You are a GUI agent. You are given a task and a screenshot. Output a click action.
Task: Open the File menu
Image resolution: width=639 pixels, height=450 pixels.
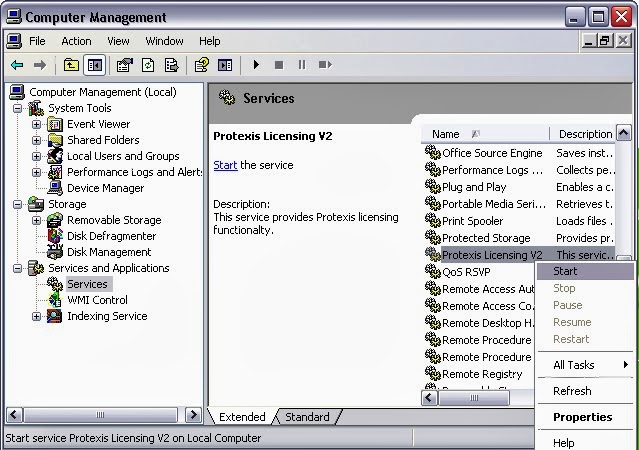[x=37, y=41]
